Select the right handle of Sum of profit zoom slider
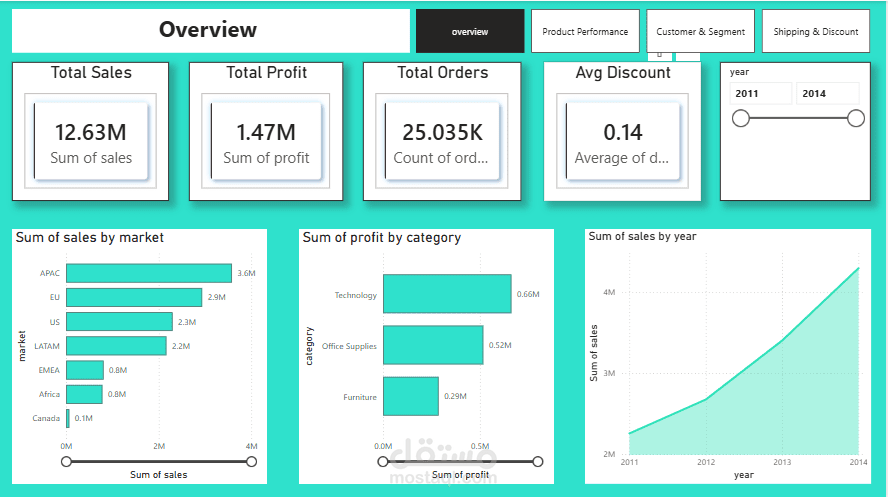This screenshot has height=497, width=888. point(537,461)
